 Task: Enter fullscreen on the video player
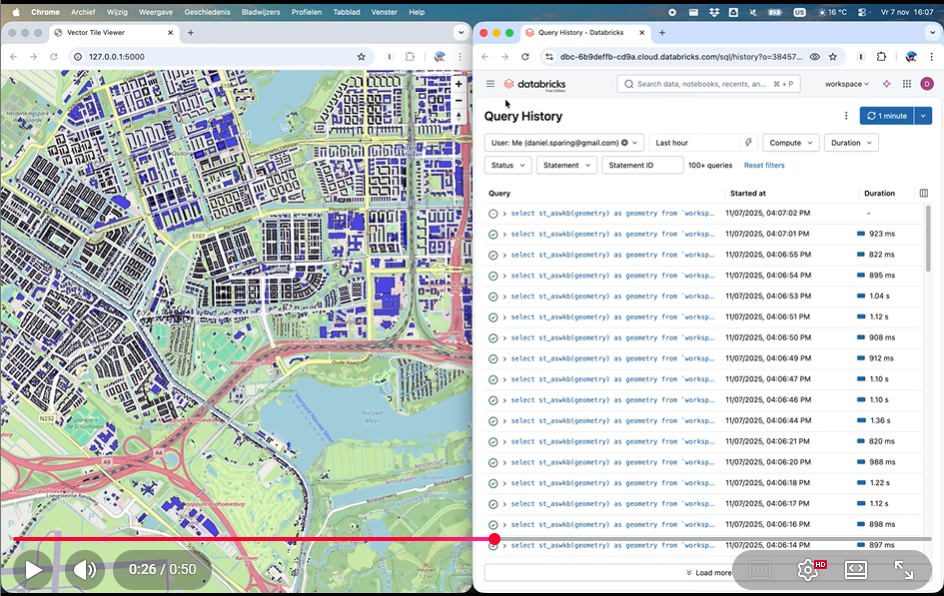903,570
